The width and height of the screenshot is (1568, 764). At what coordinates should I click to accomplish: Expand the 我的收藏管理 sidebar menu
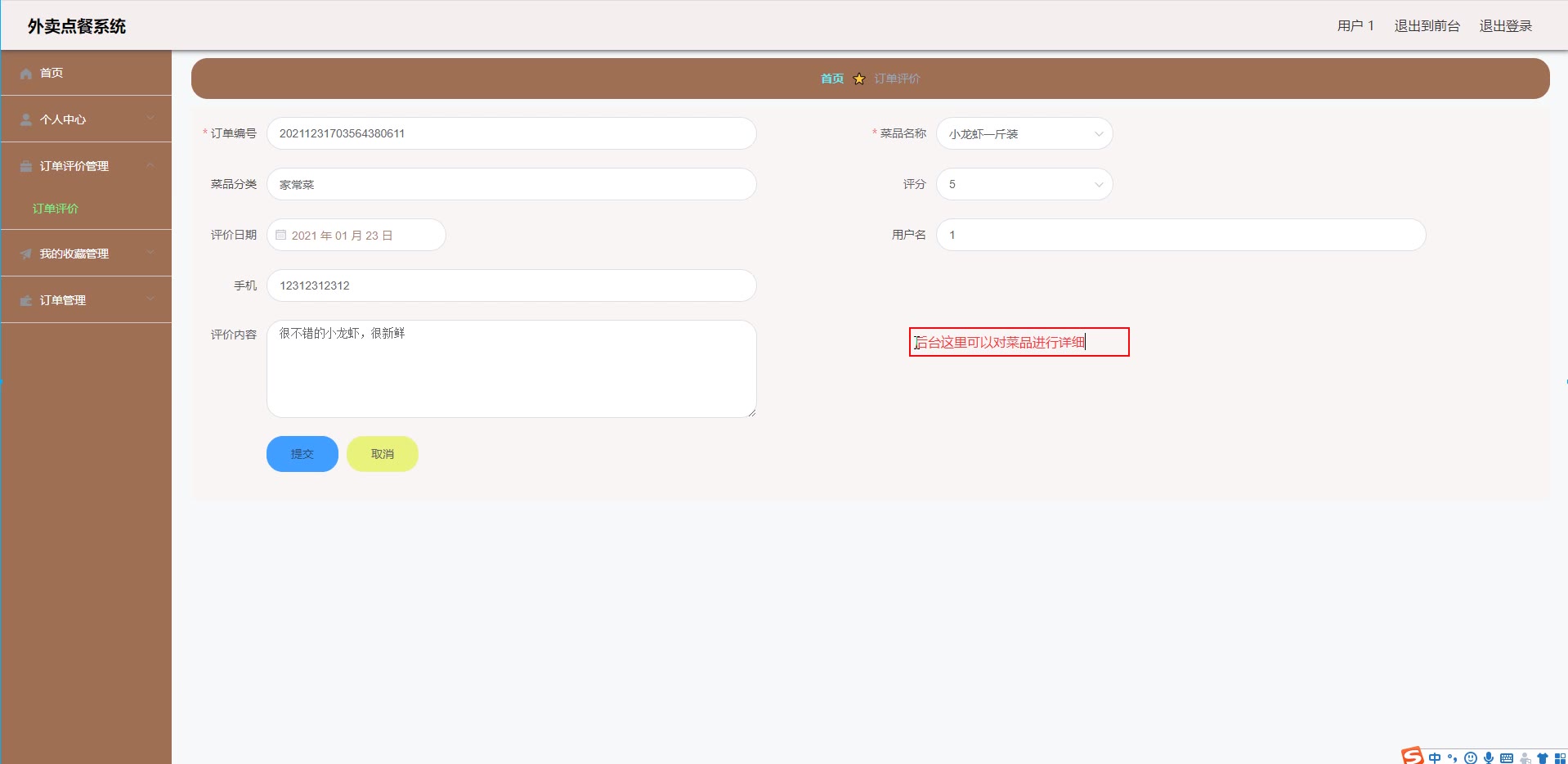pos(86,254)
